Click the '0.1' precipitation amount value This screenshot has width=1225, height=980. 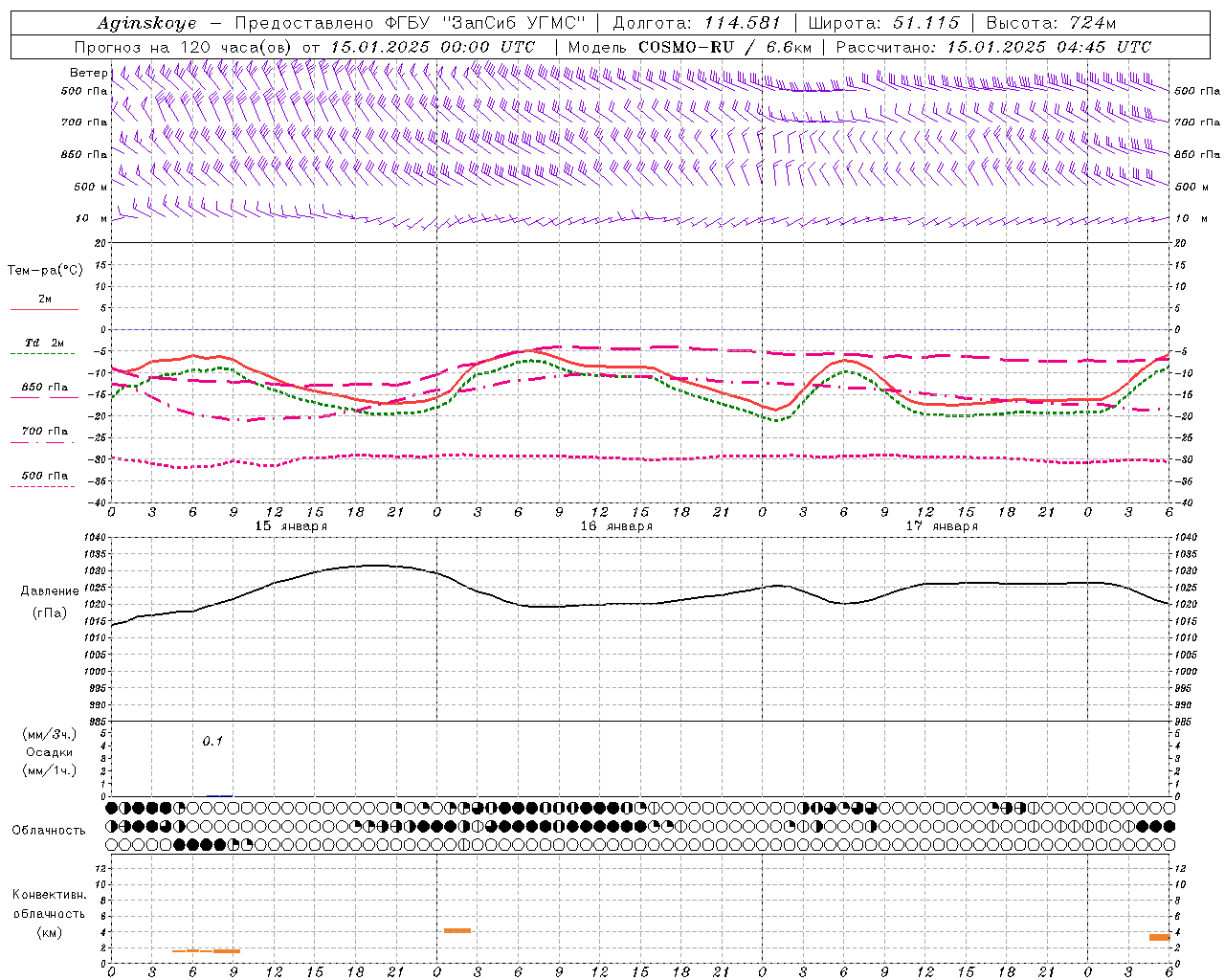coord(212,741)
